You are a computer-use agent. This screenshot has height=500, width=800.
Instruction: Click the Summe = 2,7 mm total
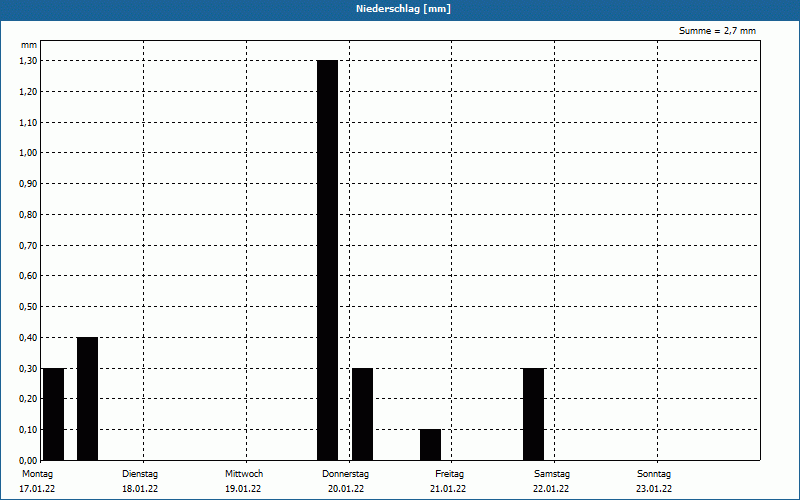(717, 31)
